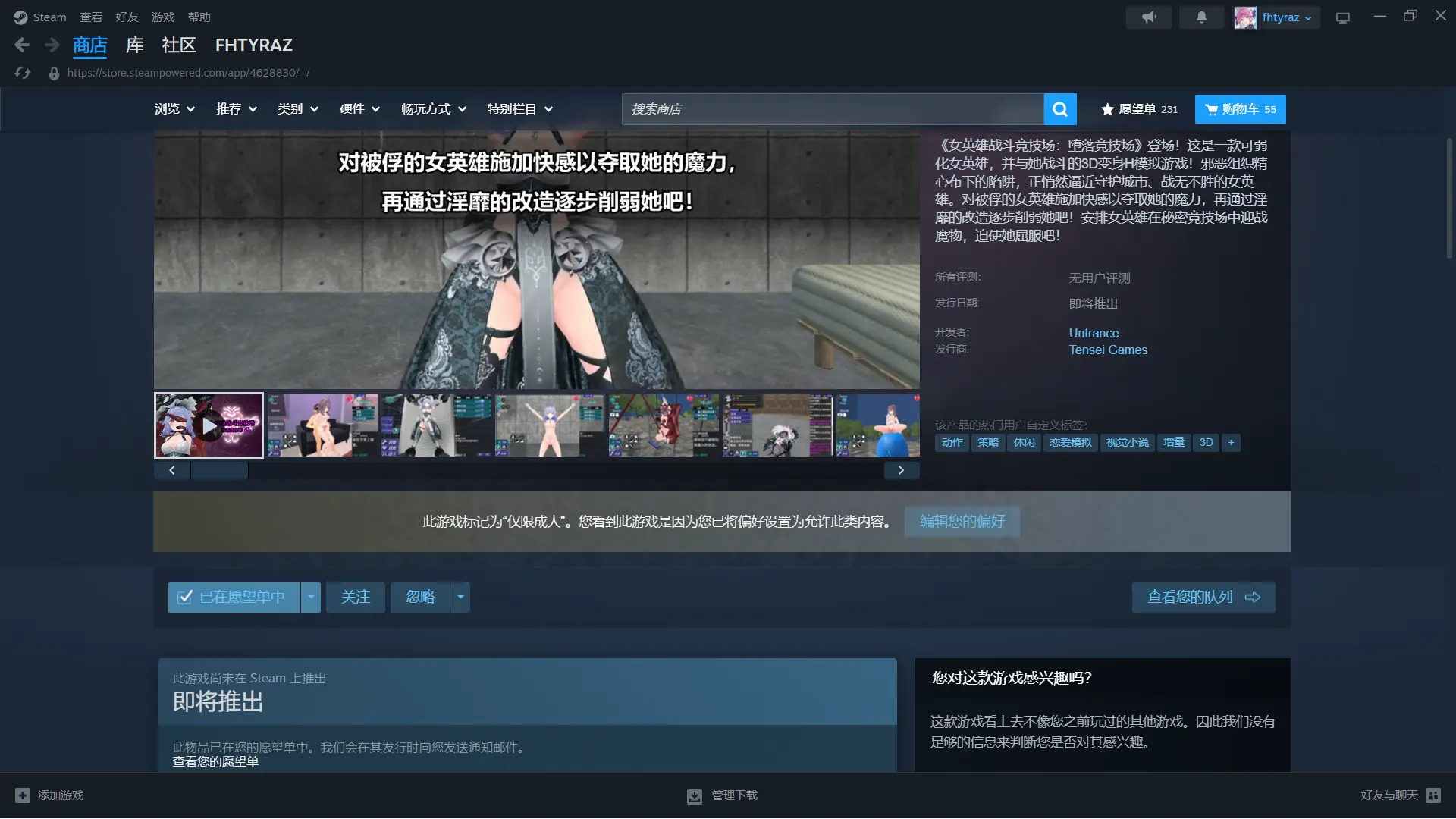Screen dimensions: 1456x819
Task: Click the 忽略 ignore button
Action: [420, 598]
